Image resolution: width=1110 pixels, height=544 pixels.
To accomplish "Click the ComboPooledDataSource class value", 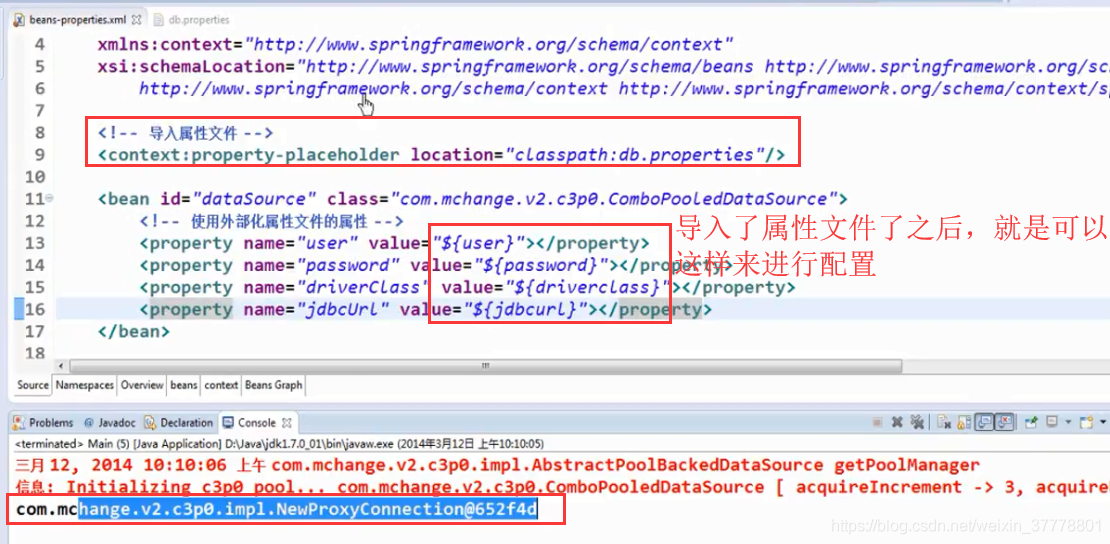I will [x=614, y=199].
